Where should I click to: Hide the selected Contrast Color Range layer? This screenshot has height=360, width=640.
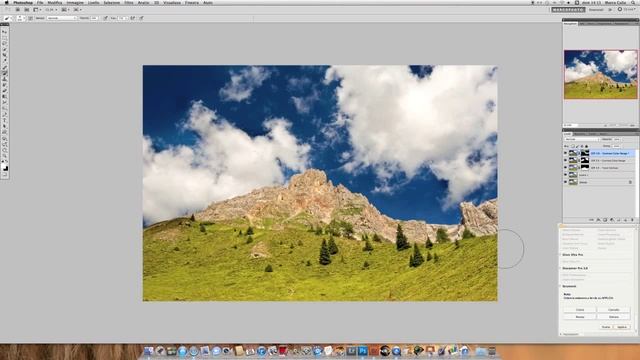565,153
